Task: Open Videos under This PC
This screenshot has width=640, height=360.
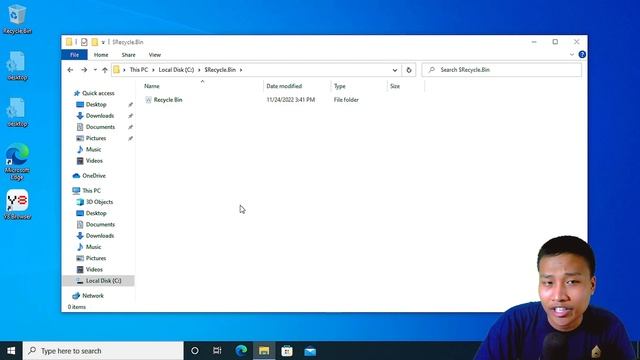Action: [x=94, y=269]
